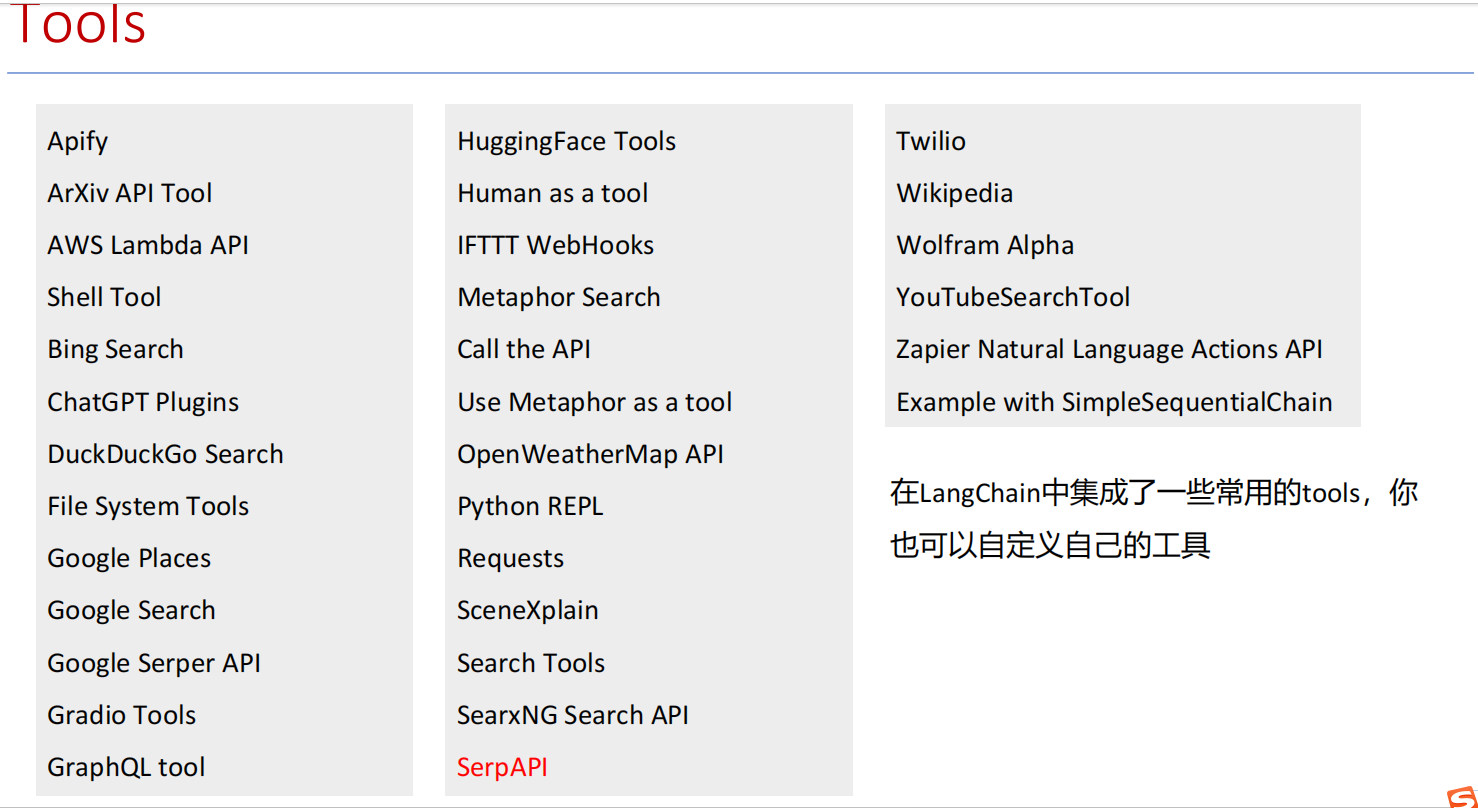1478x808 pixels.
Task: Select the 'YouTubeSearchTool' entry
Action: (1013, 297)
